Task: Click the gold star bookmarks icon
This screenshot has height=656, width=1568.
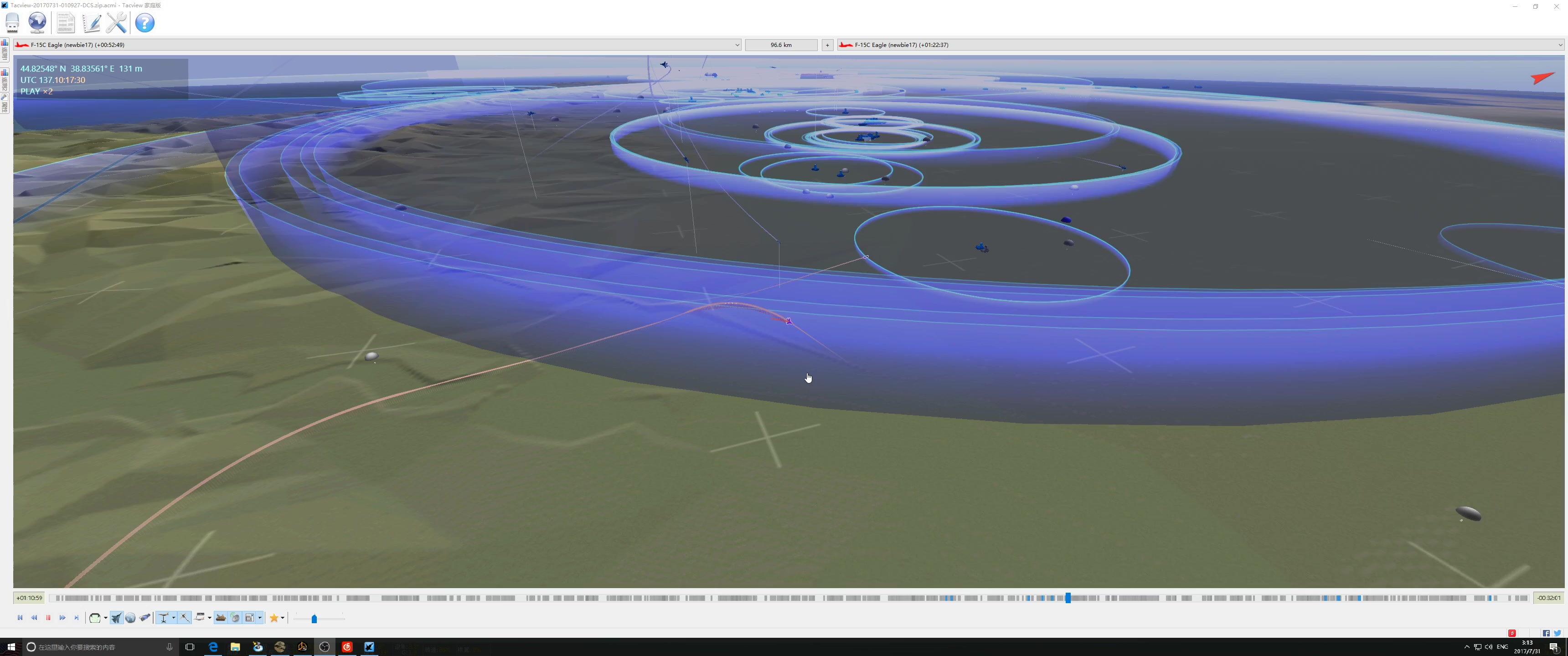Action: [274, 618]
